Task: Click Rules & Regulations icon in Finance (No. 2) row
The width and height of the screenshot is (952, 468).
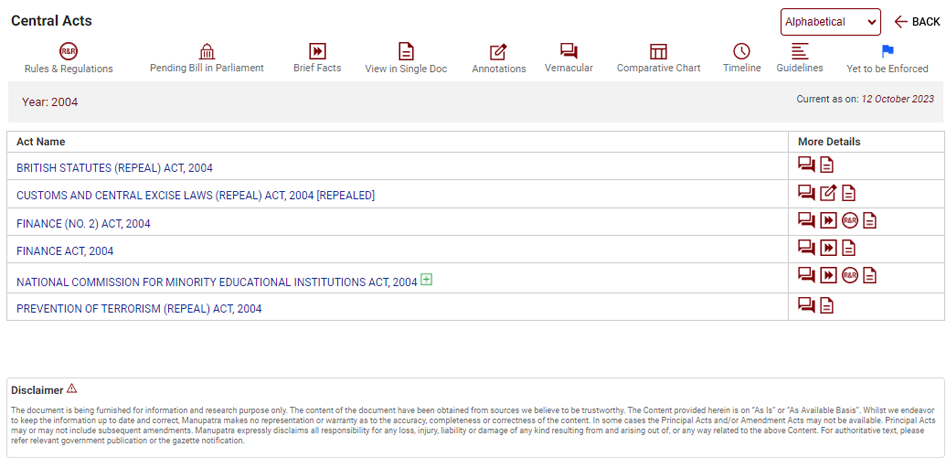Action: [850, 221]
